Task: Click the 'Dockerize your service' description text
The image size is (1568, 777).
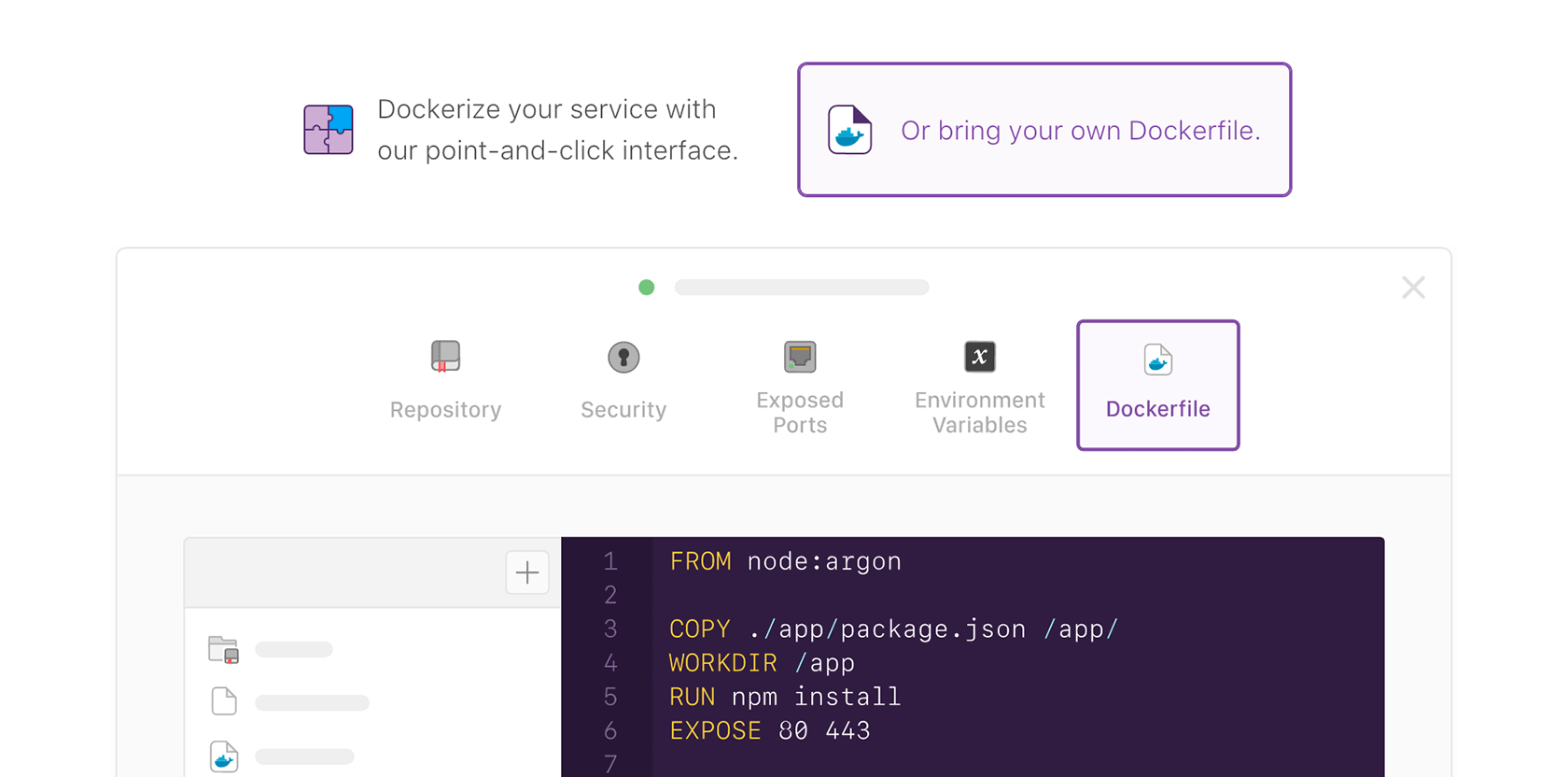Action: tap(557, 130)
